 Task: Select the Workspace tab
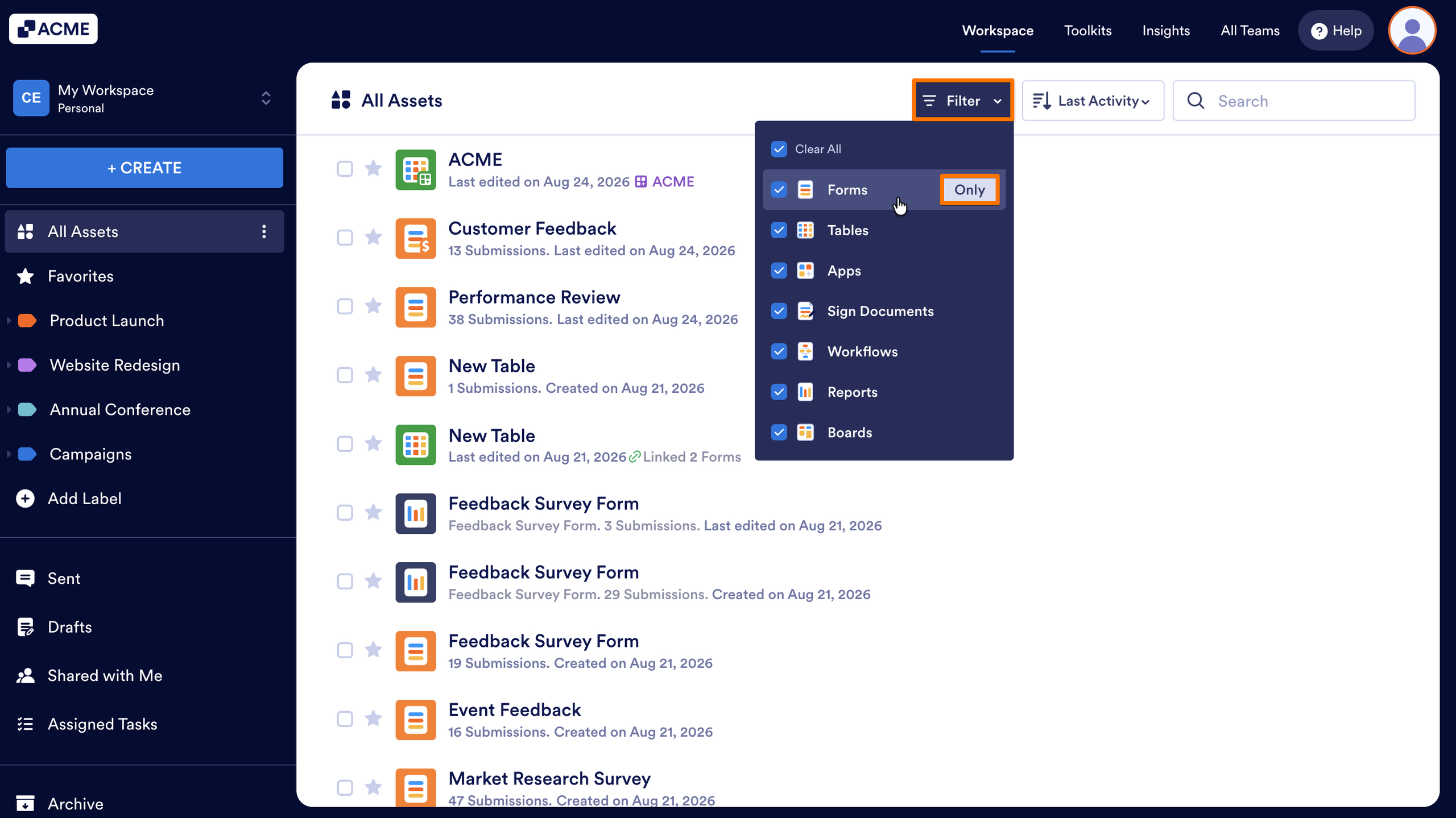click(998, 31)
